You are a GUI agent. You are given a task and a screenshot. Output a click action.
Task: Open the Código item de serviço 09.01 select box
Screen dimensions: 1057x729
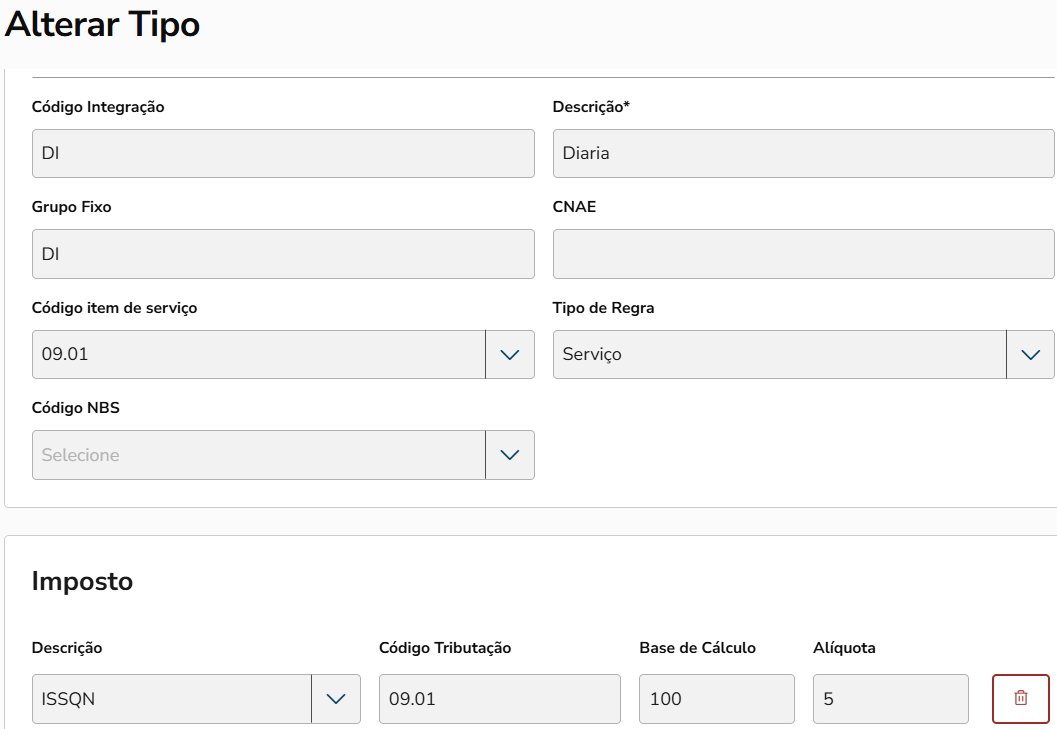tap(258, 354)
